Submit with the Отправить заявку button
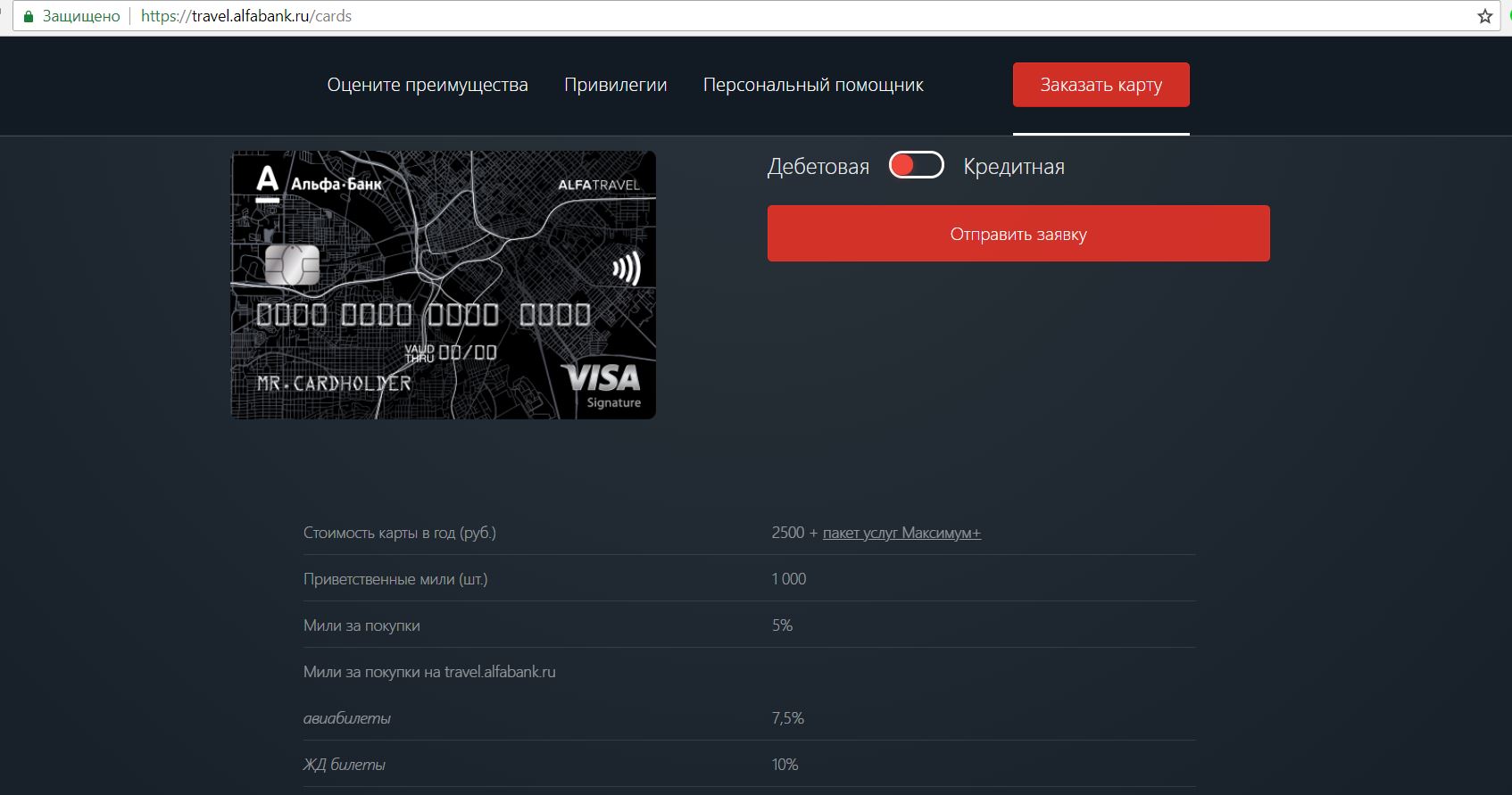The height and width of the screenshot is (795, 1512). 1018,234
